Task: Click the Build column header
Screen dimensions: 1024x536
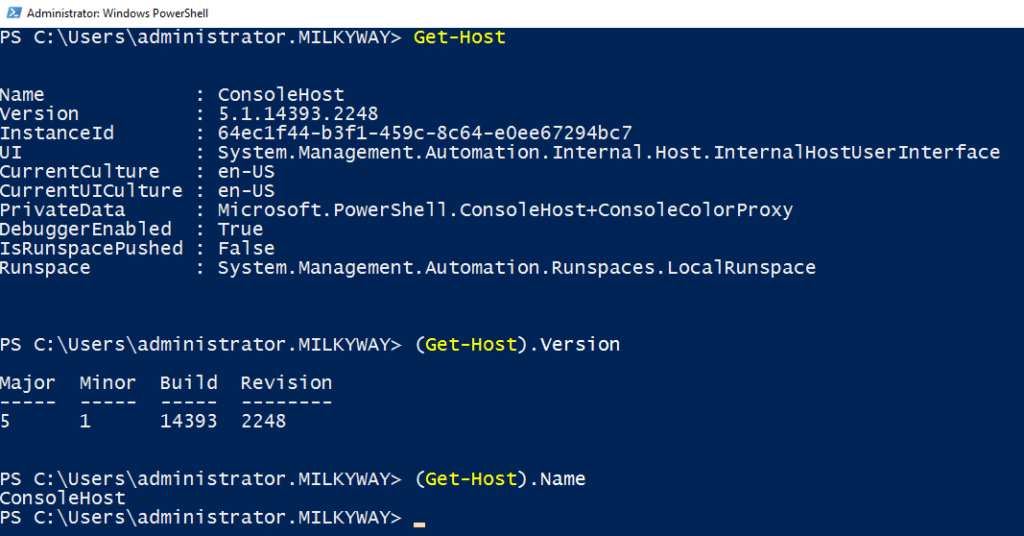Action: (x=189, y=383)
